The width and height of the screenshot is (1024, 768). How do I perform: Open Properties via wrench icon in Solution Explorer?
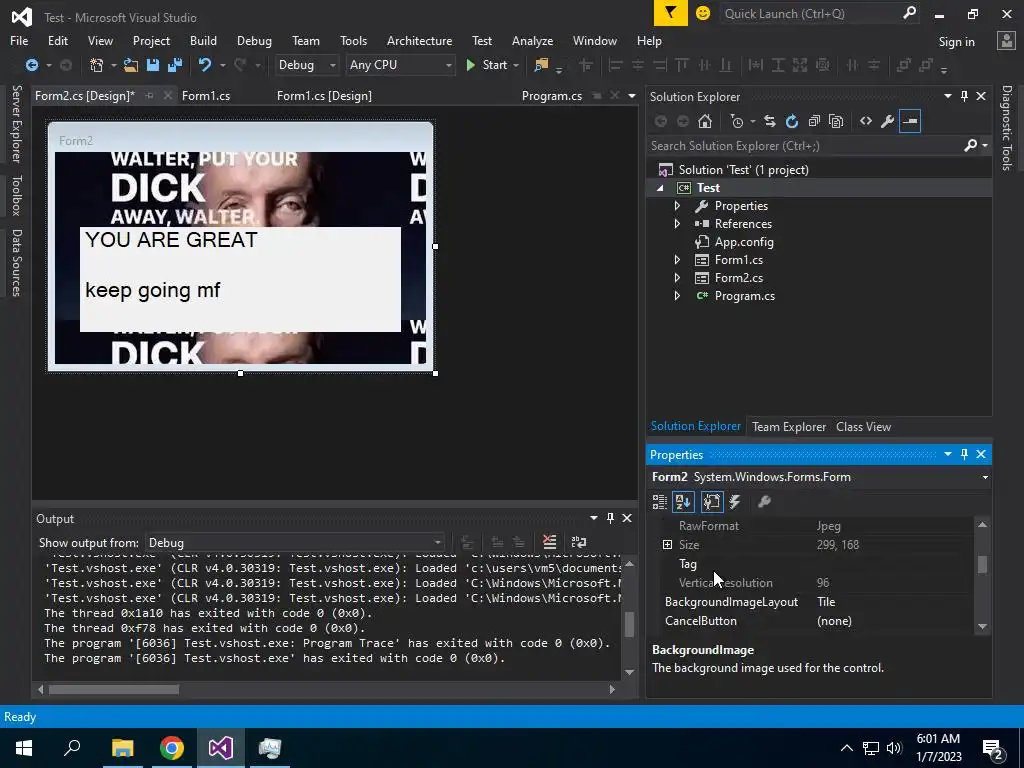coord(888,121)
